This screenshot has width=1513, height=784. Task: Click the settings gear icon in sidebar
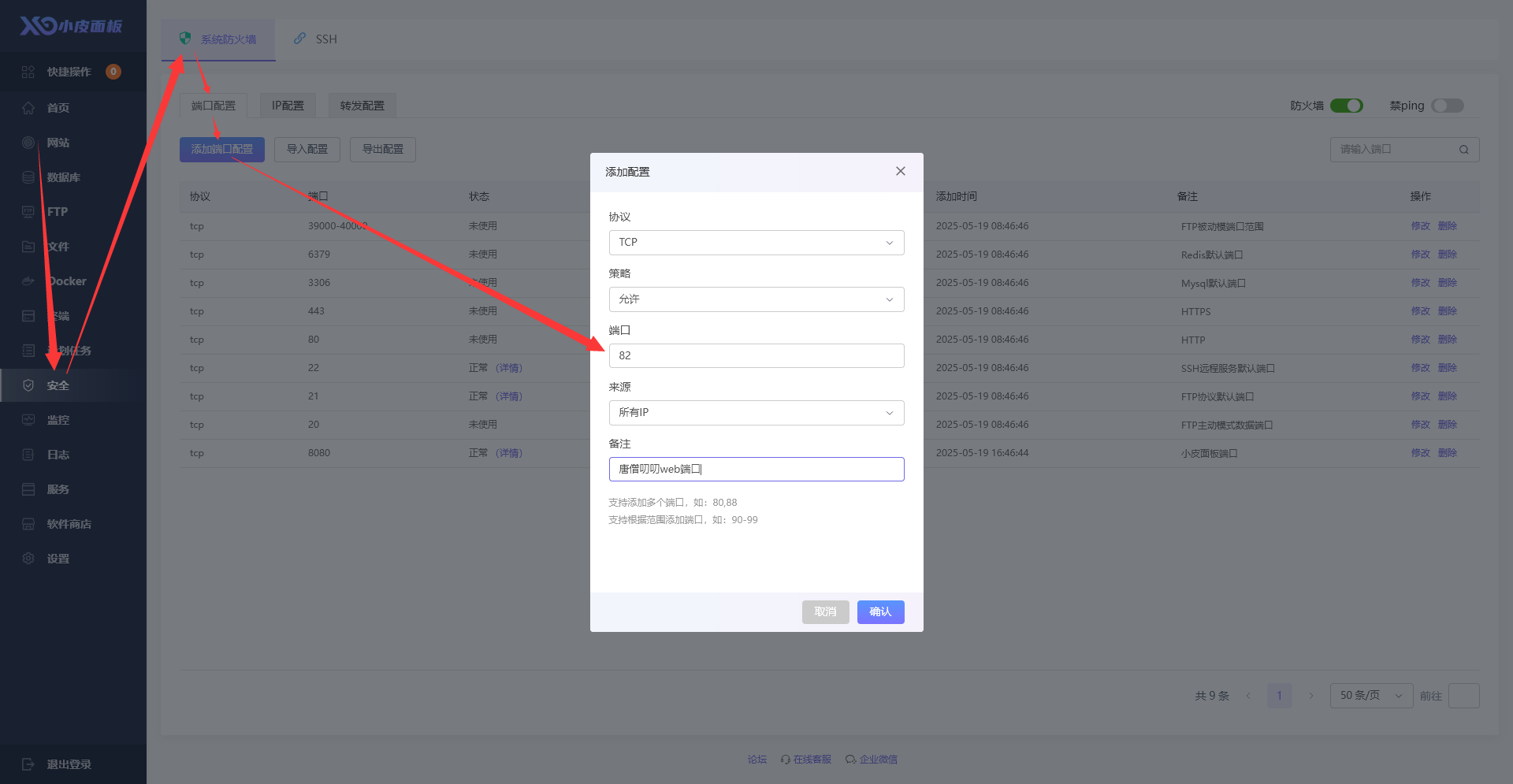[28, 559]
